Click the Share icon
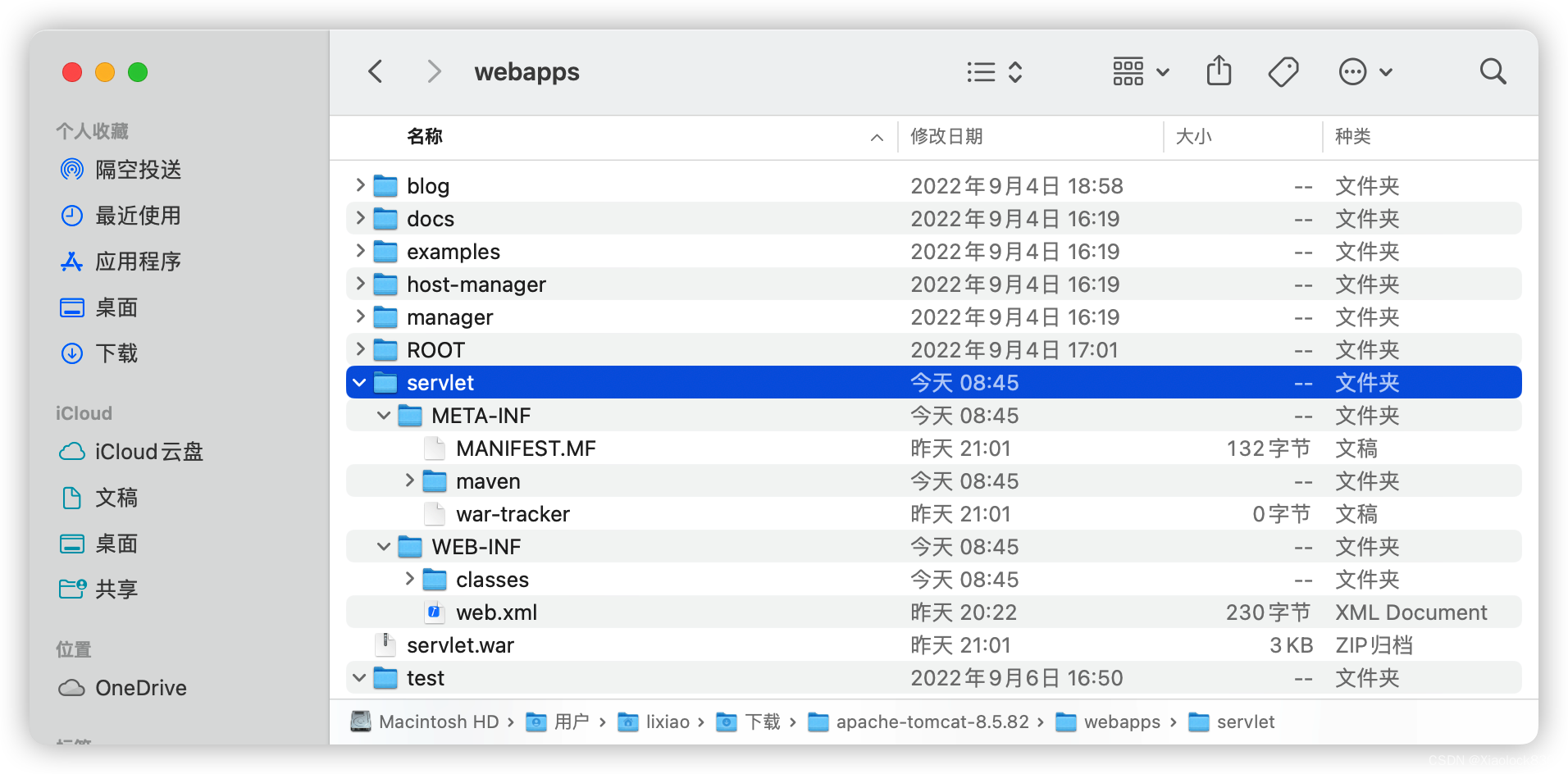 point(1219,71)
